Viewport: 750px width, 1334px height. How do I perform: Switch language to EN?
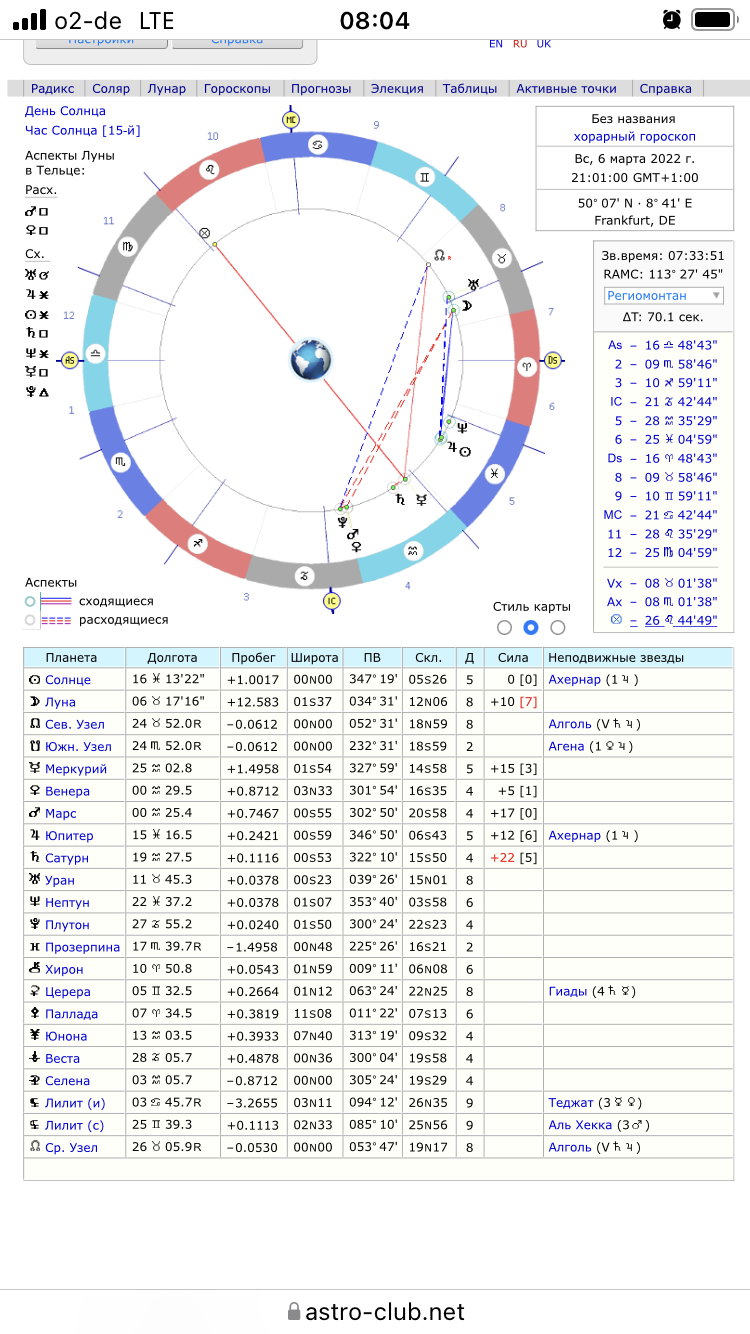click(x=496, y=43)
